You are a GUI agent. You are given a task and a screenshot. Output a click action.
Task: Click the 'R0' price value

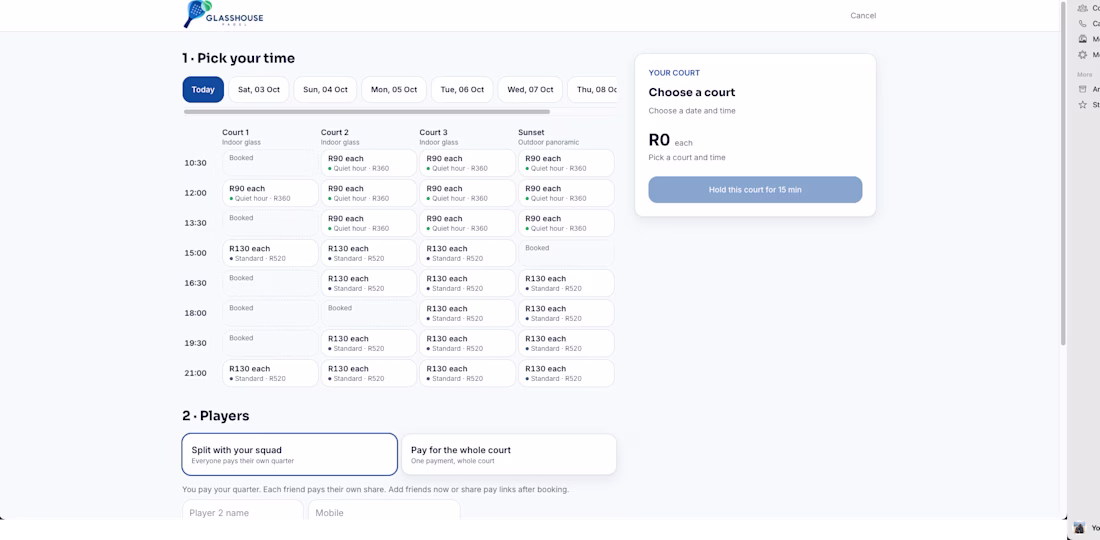(x=659, y=140)
